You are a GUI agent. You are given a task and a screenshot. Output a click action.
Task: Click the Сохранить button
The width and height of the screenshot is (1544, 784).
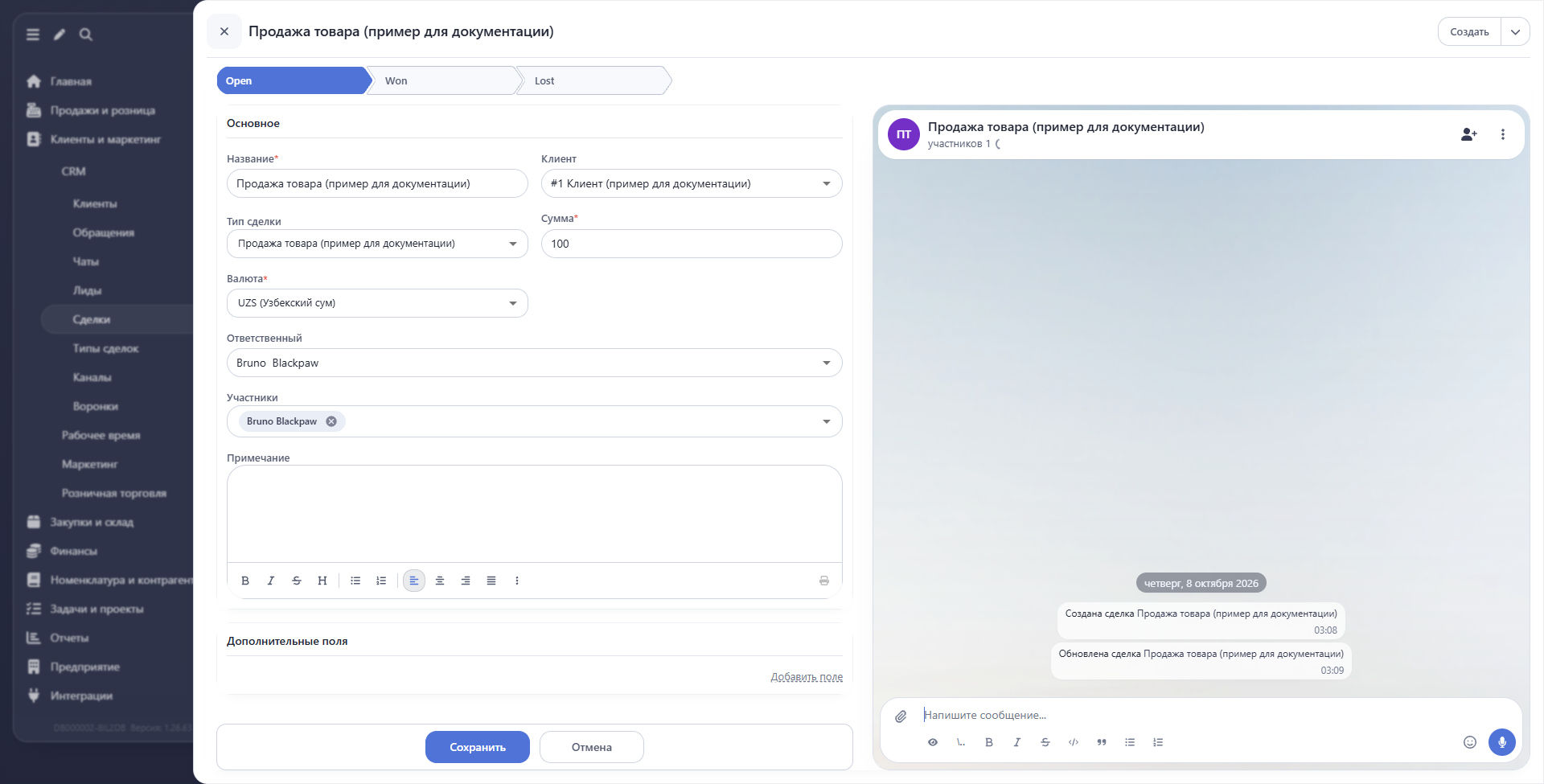tap(478, 747)
